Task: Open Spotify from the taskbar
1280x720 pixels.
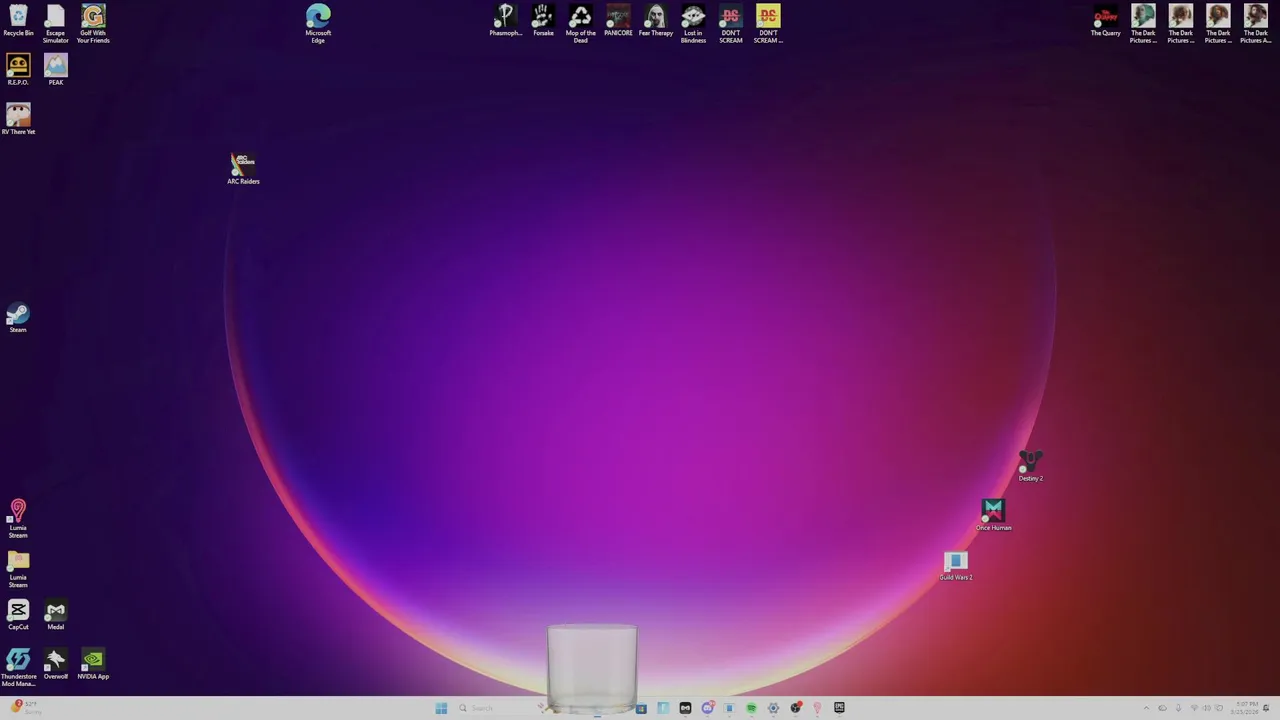Action: coord(751,708)
